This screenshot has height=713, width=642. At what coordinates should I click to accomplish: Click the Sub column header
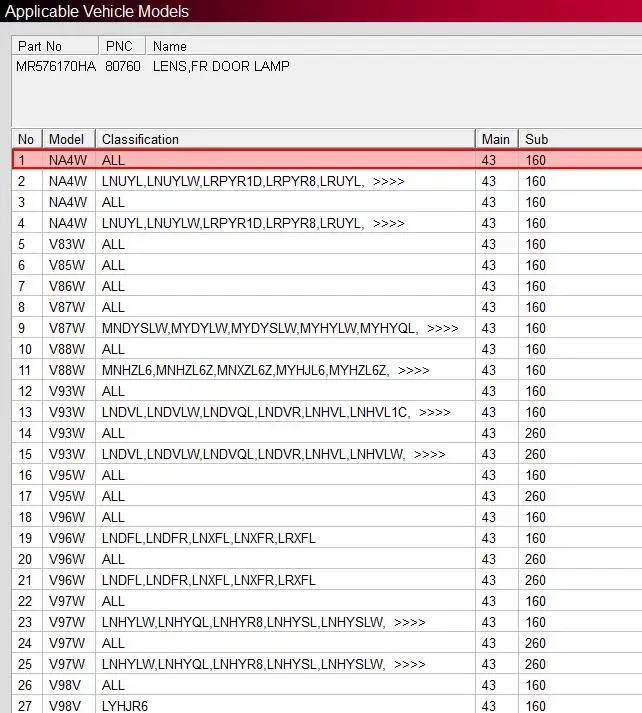(x=580, y=139)
